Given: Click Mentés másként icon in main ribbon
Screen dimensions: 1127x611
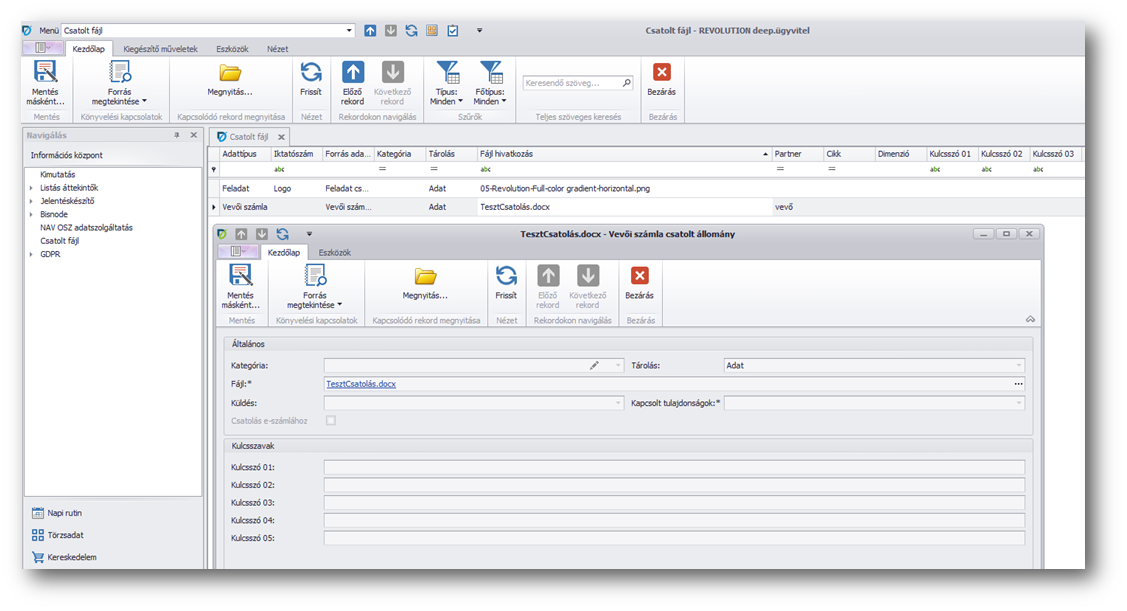Looking at the screenshot, I should point(45,73).
